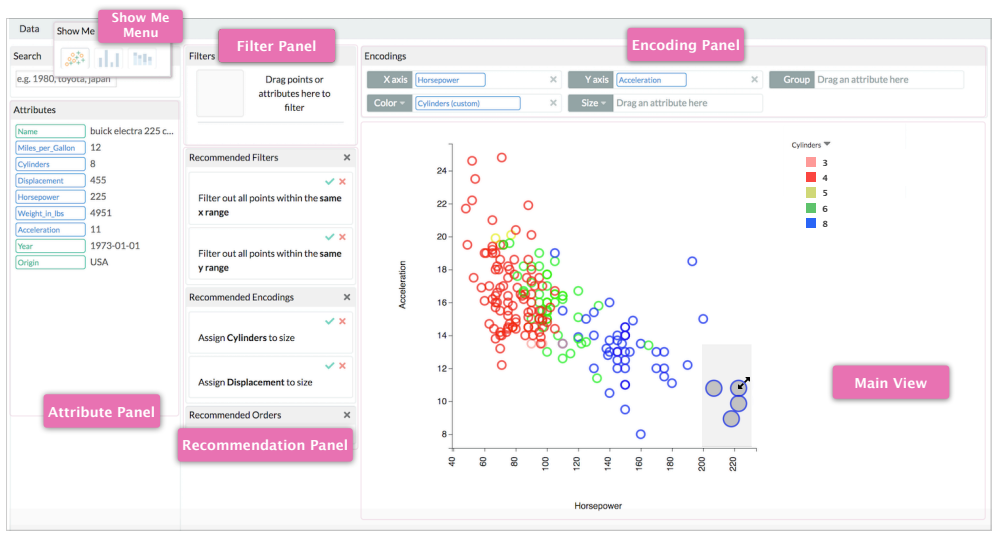
Task: Select the Miles_per_Gallon attribute pill
Action: click(50, 148)
